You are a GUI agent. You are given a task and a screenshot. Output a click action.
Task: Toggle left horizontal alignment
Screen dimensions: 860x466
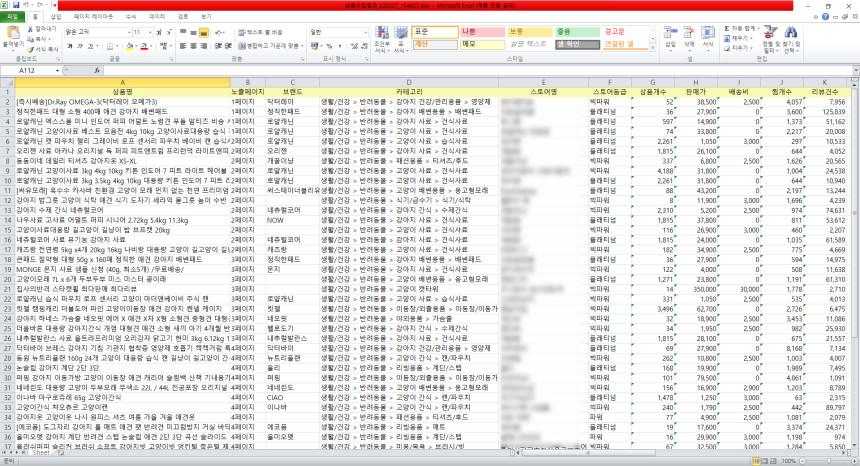point(183,46)
